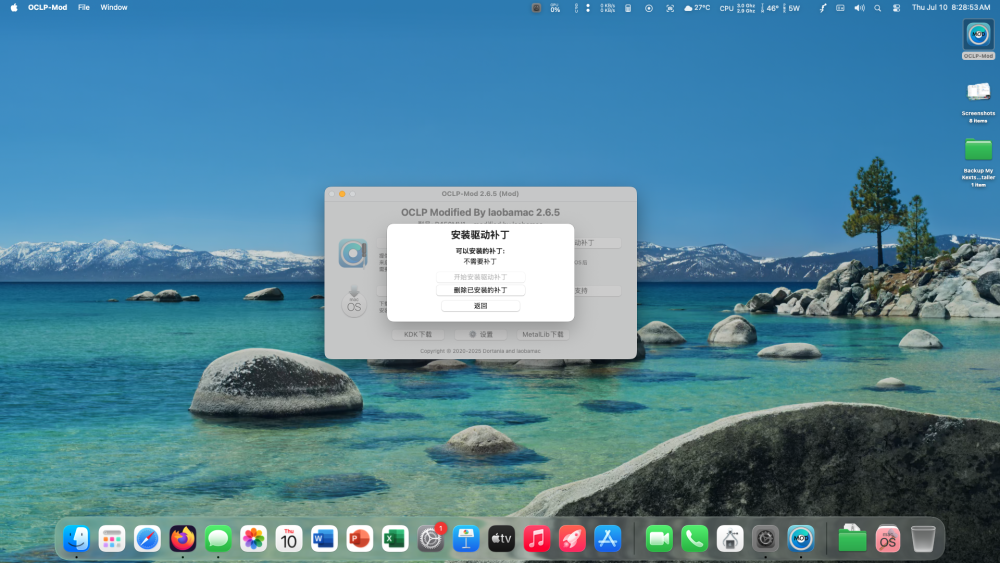Launch Safari from the Dock
The image size is (1000, 563).
coord(147,539)
